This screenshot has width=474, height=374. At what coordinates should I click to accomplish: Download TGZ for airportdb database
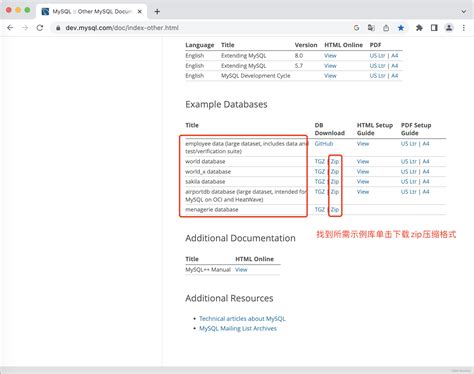[319, 192]
